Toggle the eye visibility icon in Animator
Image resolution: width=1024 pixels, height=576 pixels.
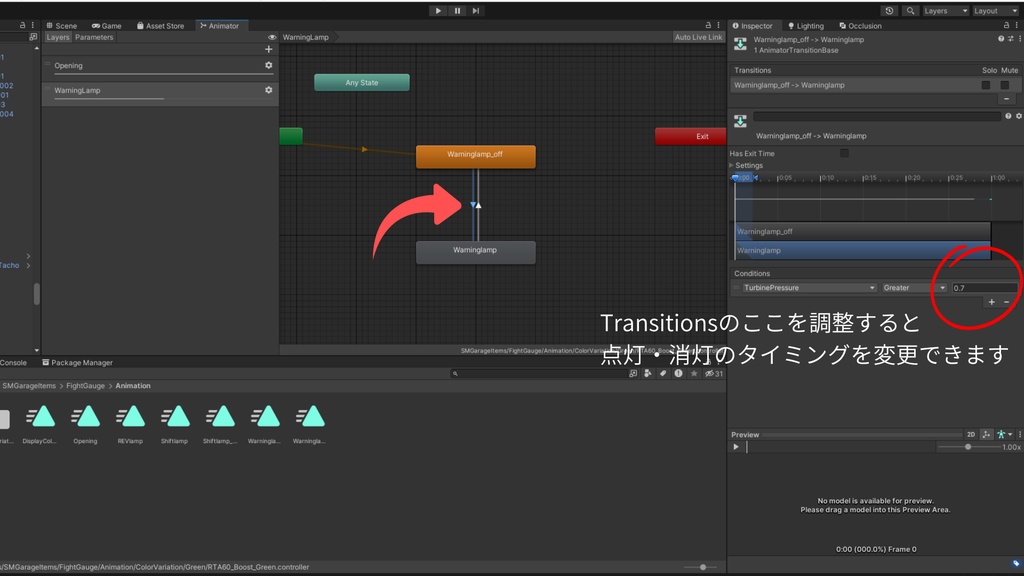coord(272,37)
